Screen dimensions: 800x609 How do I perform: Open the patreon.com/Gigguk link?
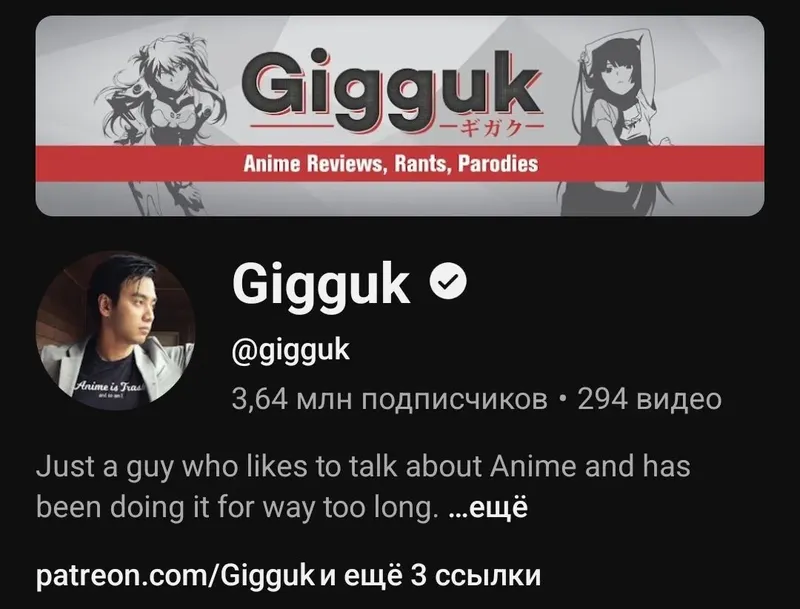click(x=175, y=575)
